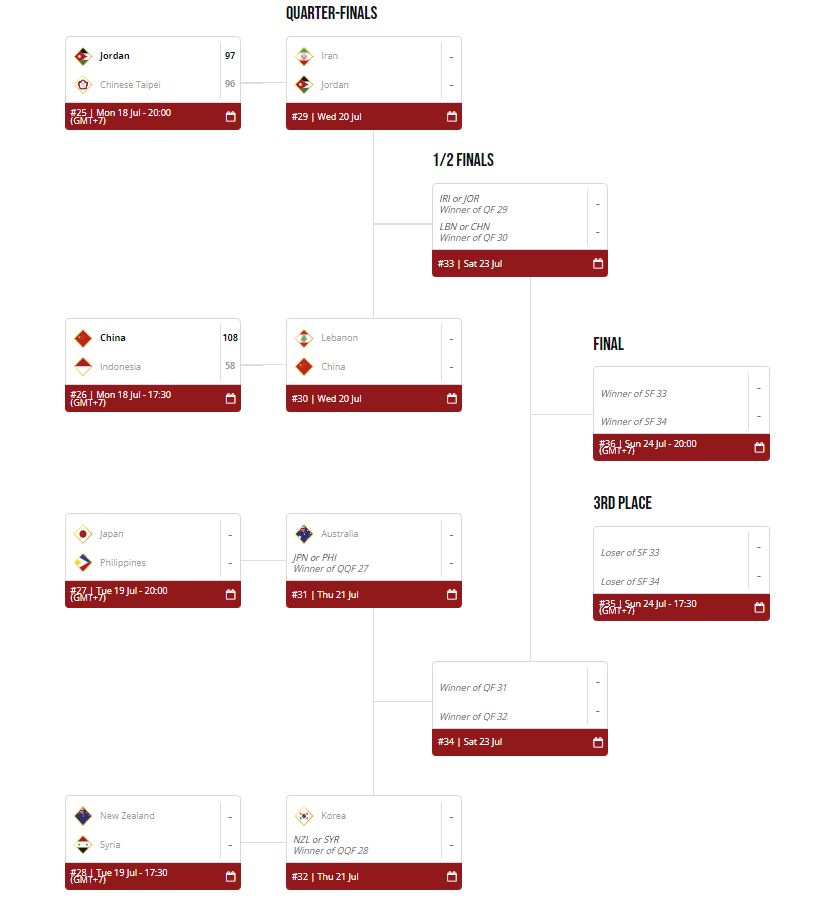This screenshot has width=821, height=909.
Task: Click calendar icon for quarter-final #29
Action: pyautogui.click(x=452, y=117)
